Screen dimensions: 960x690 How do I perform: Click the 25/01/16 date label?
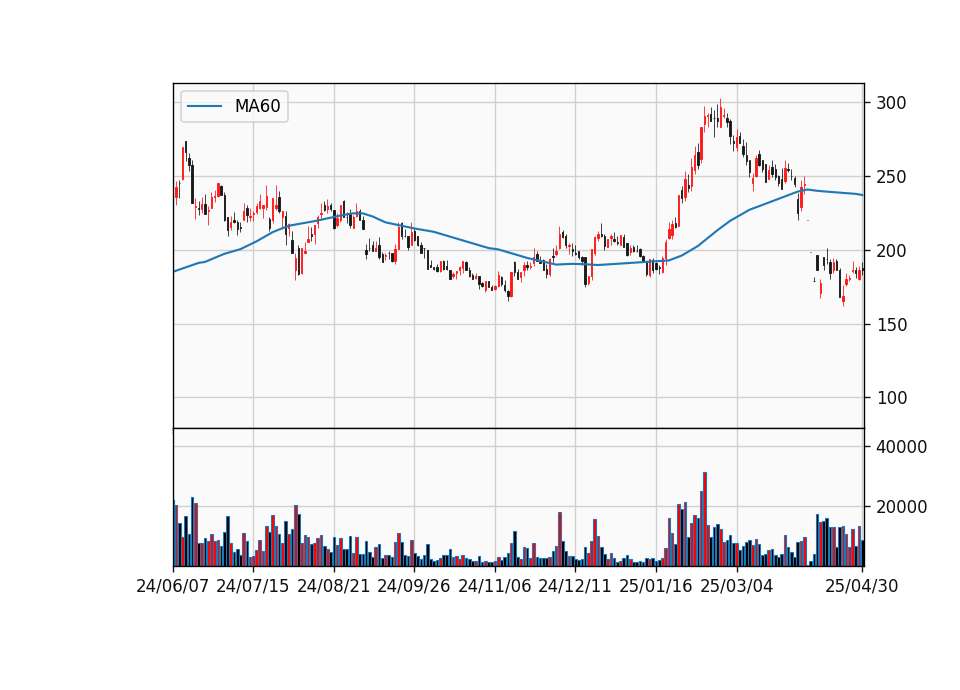655,586
